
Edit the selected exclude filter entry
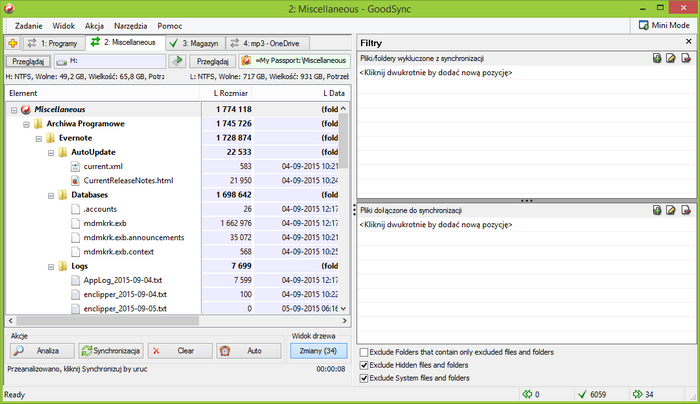(672, 59)
